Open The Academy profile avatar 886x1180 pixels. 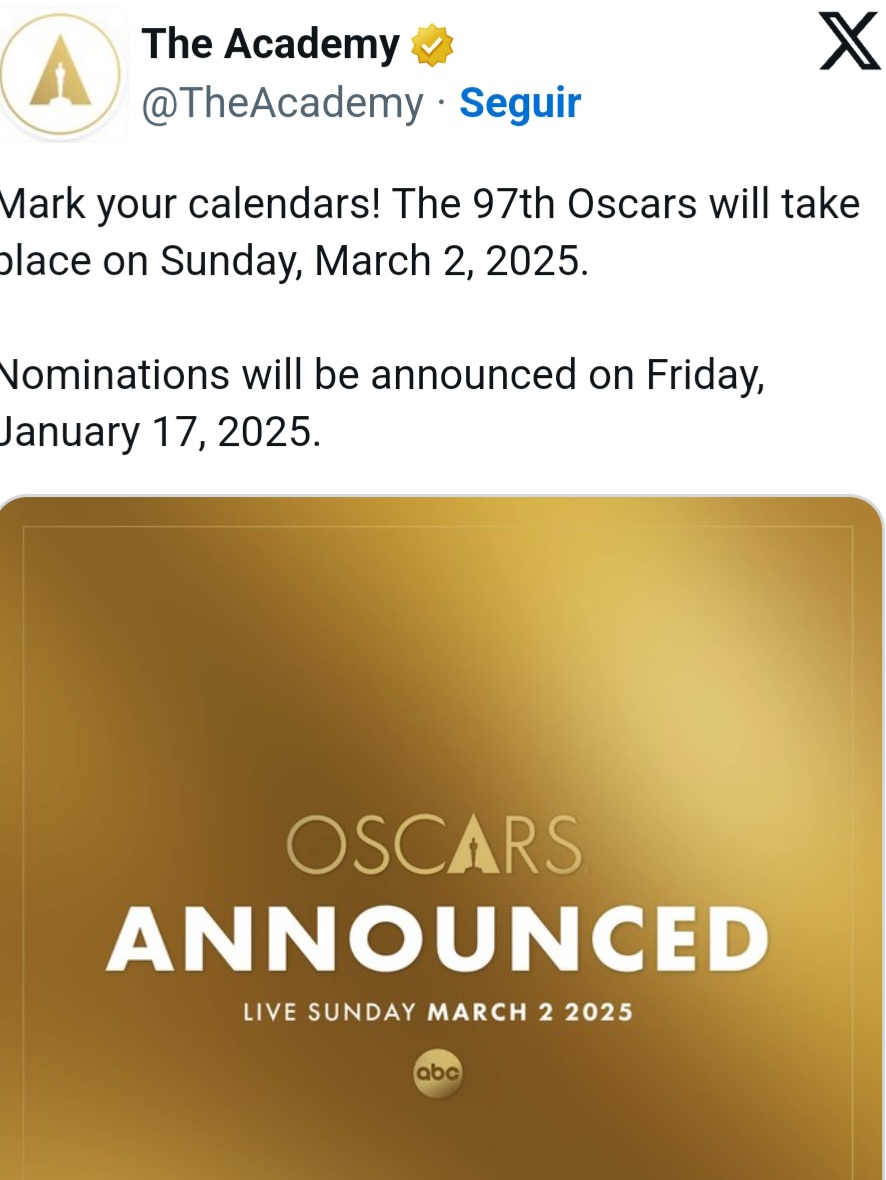[63, 73]
